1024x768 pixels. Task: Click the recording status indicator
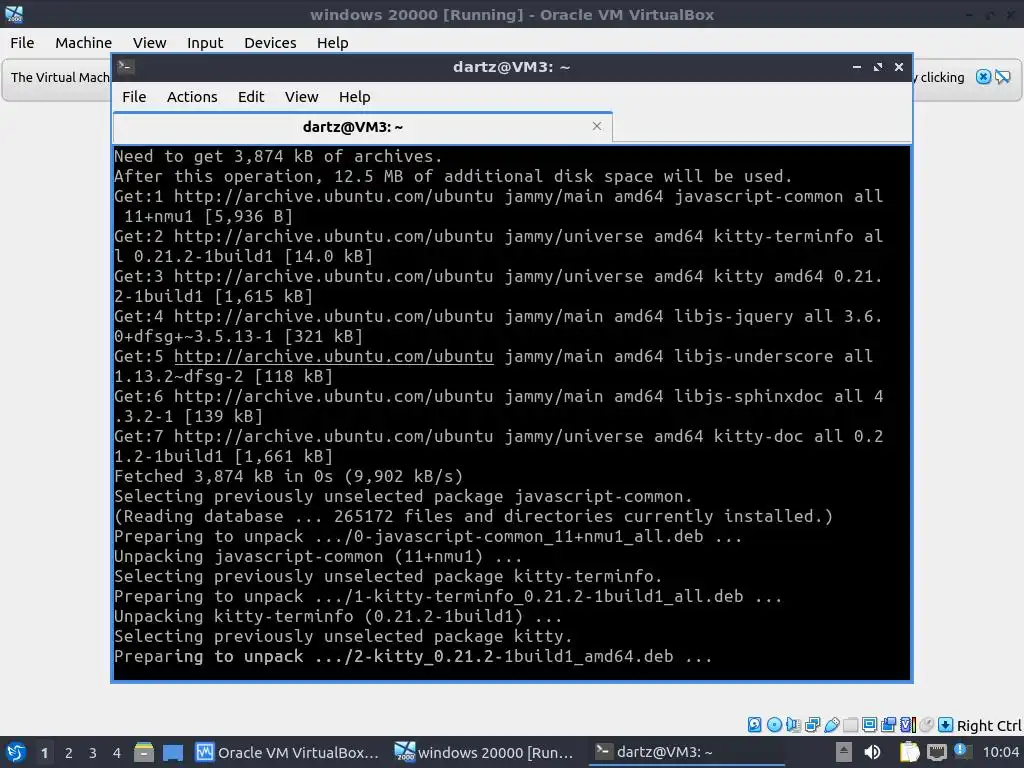click(x=888, y=724)
